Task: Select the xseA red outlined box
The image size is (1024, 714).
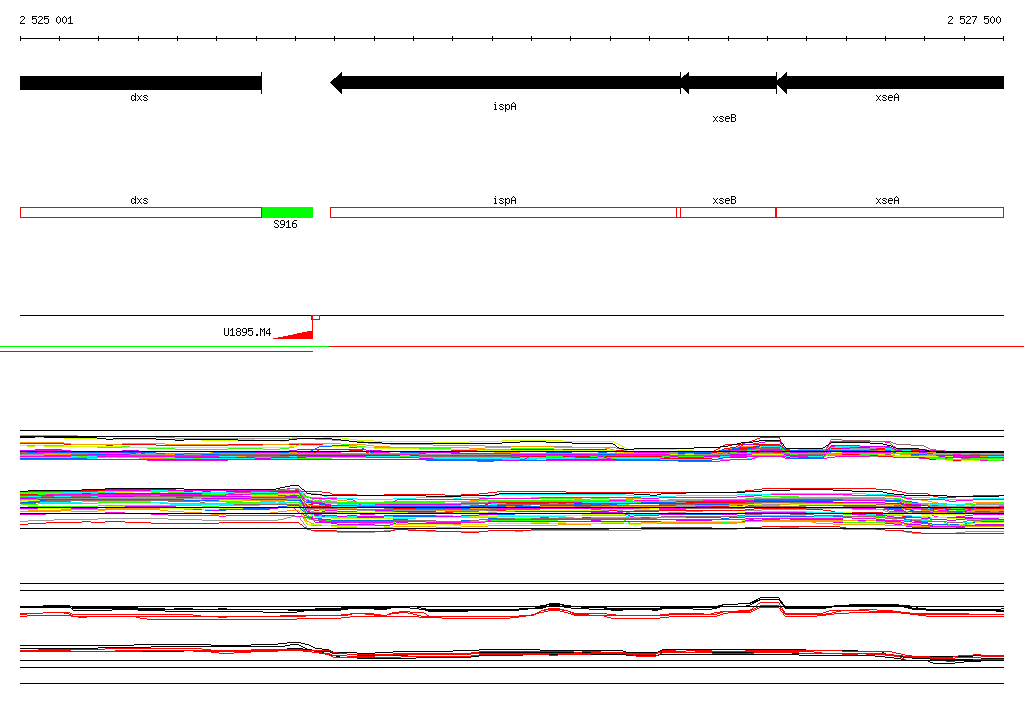Action: tap(890, 212)
